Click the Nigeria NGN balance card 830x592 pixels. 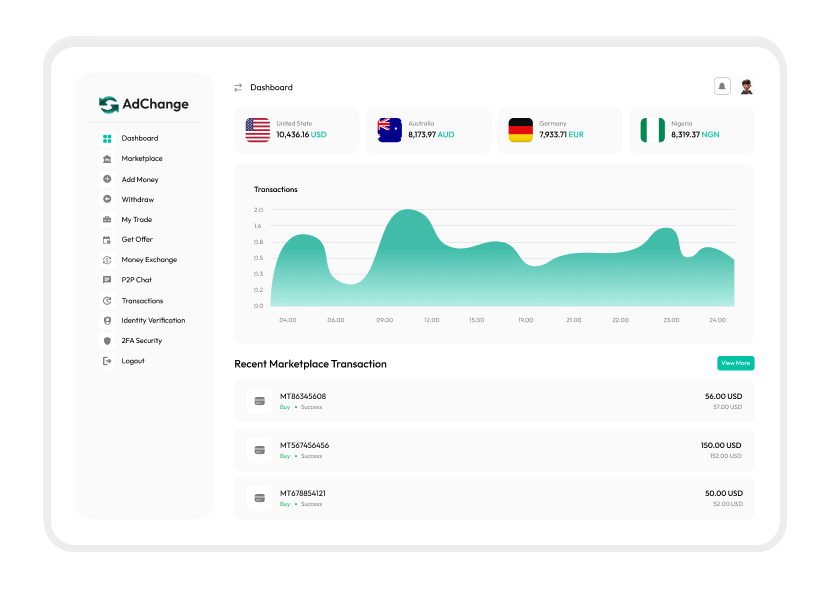(691, 130)
